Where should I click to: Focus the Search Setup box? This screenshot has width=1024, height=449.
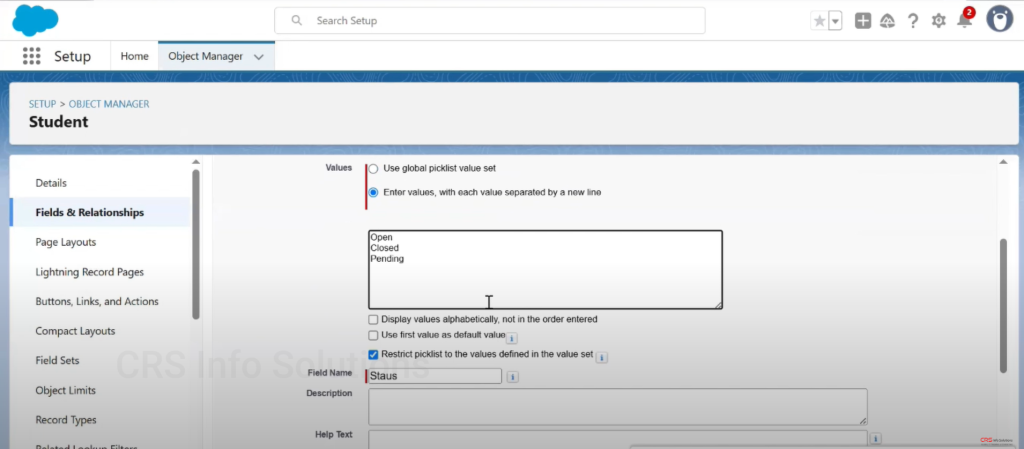click(490, 20)
